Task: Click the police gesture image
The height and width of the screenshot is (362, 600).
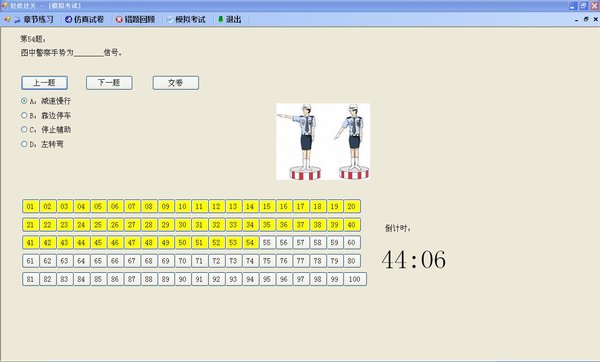Action: tap(323, 141)
